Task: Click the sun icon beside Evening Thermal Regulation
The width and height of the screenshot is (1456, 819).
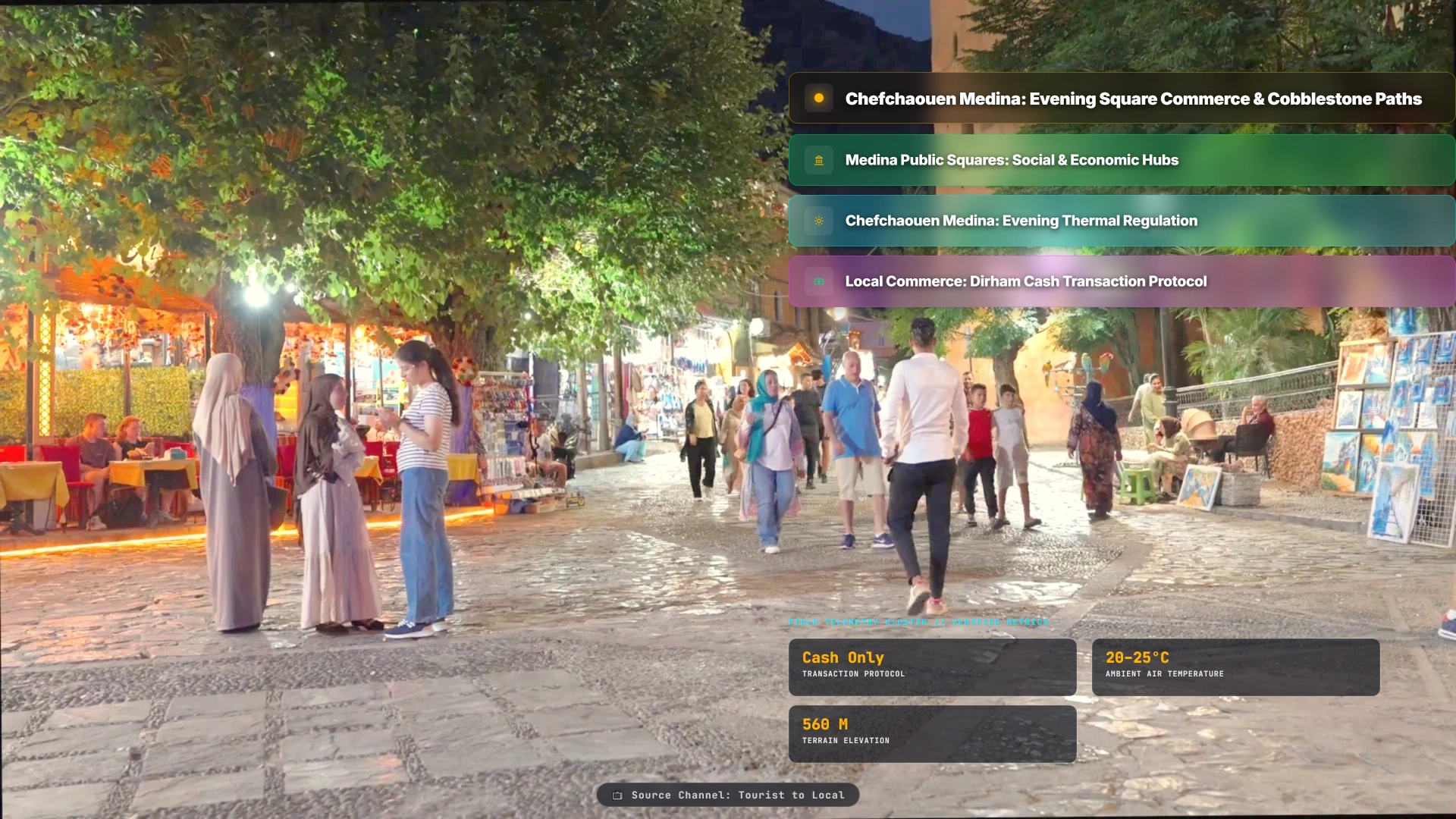Action: pyautogui.click(x=819, y=221)
